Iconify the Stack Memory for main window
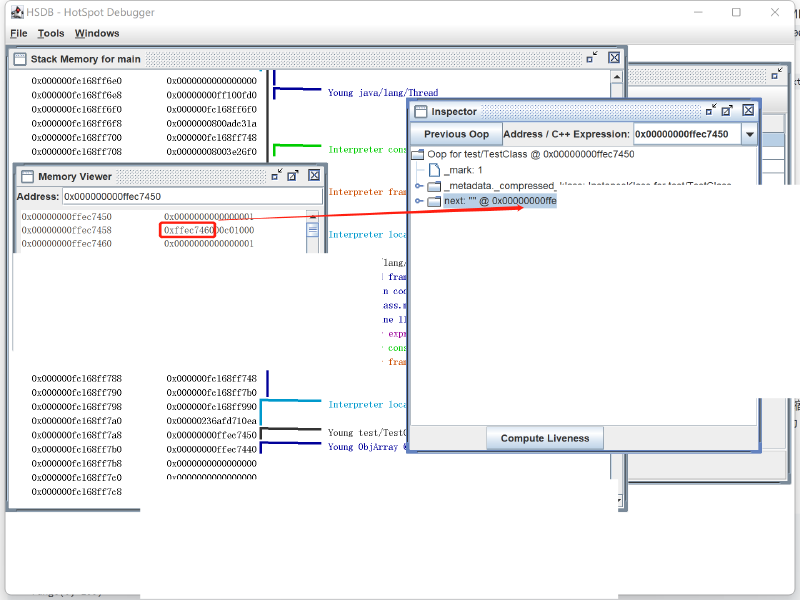This screenshot has width=800, height=600. 592,59
